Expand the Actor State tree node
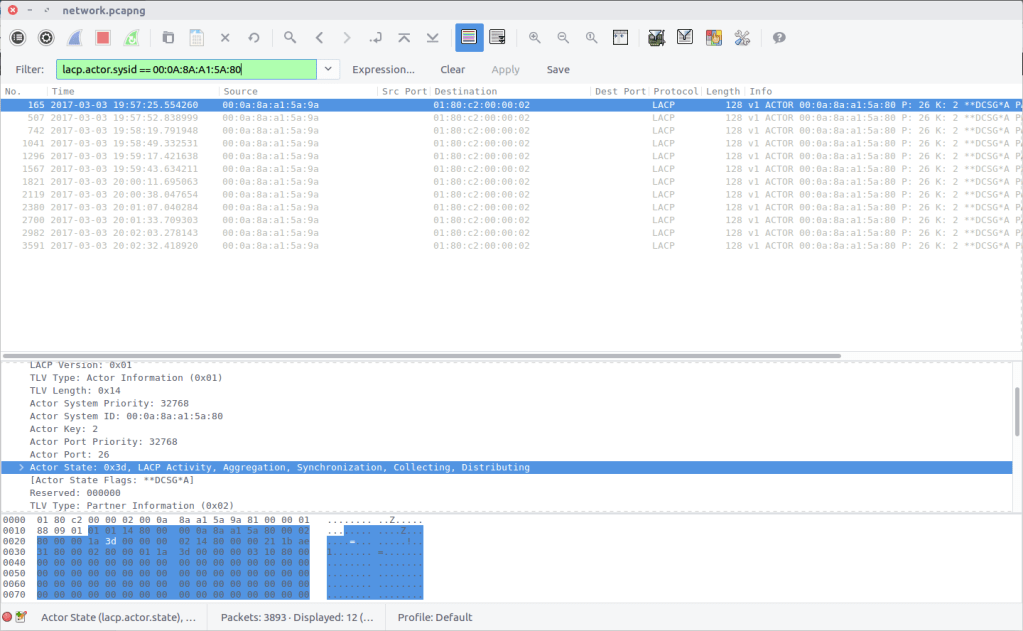 point(21,467)
